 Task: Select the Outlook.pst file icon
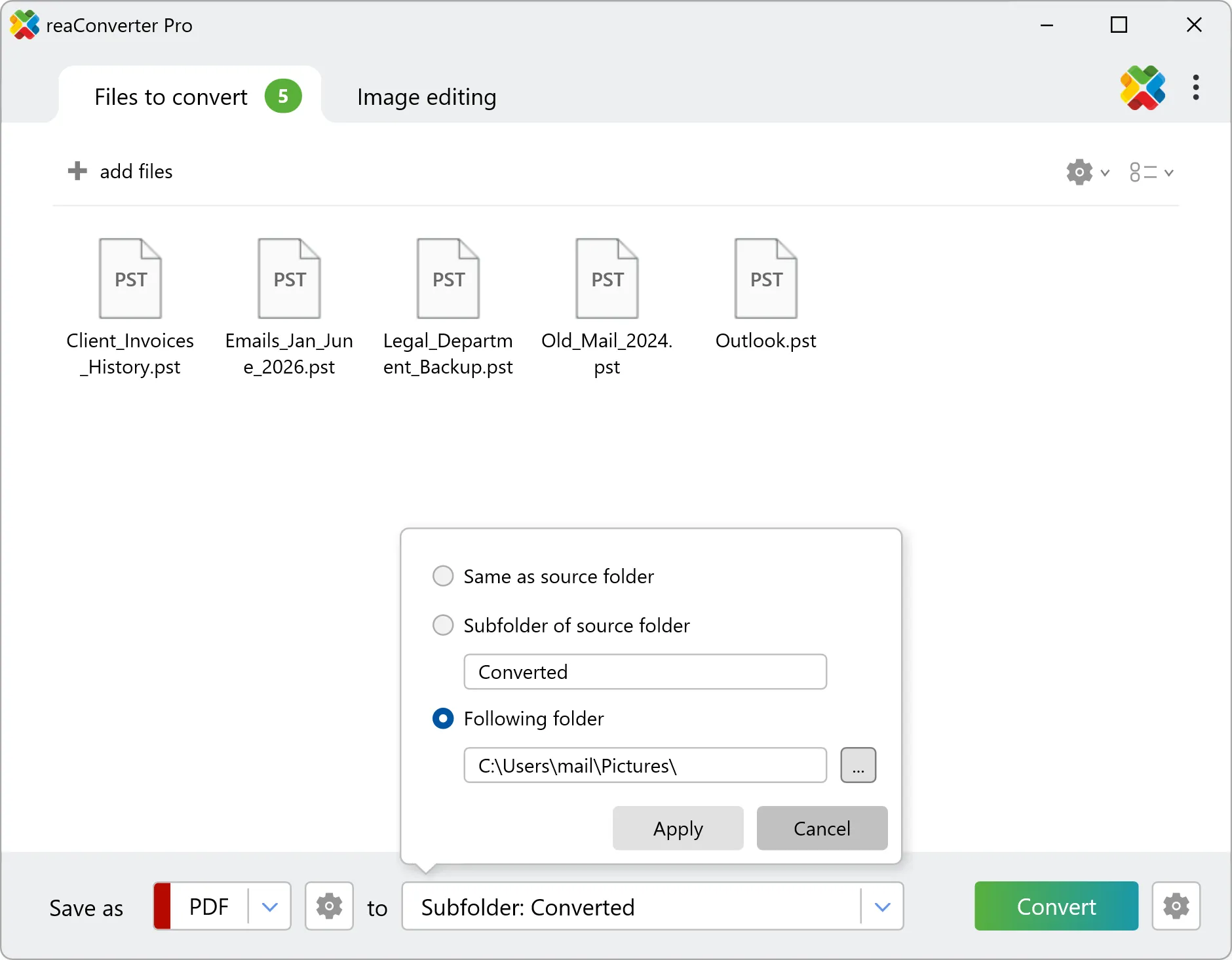click(x=766, y=278)
